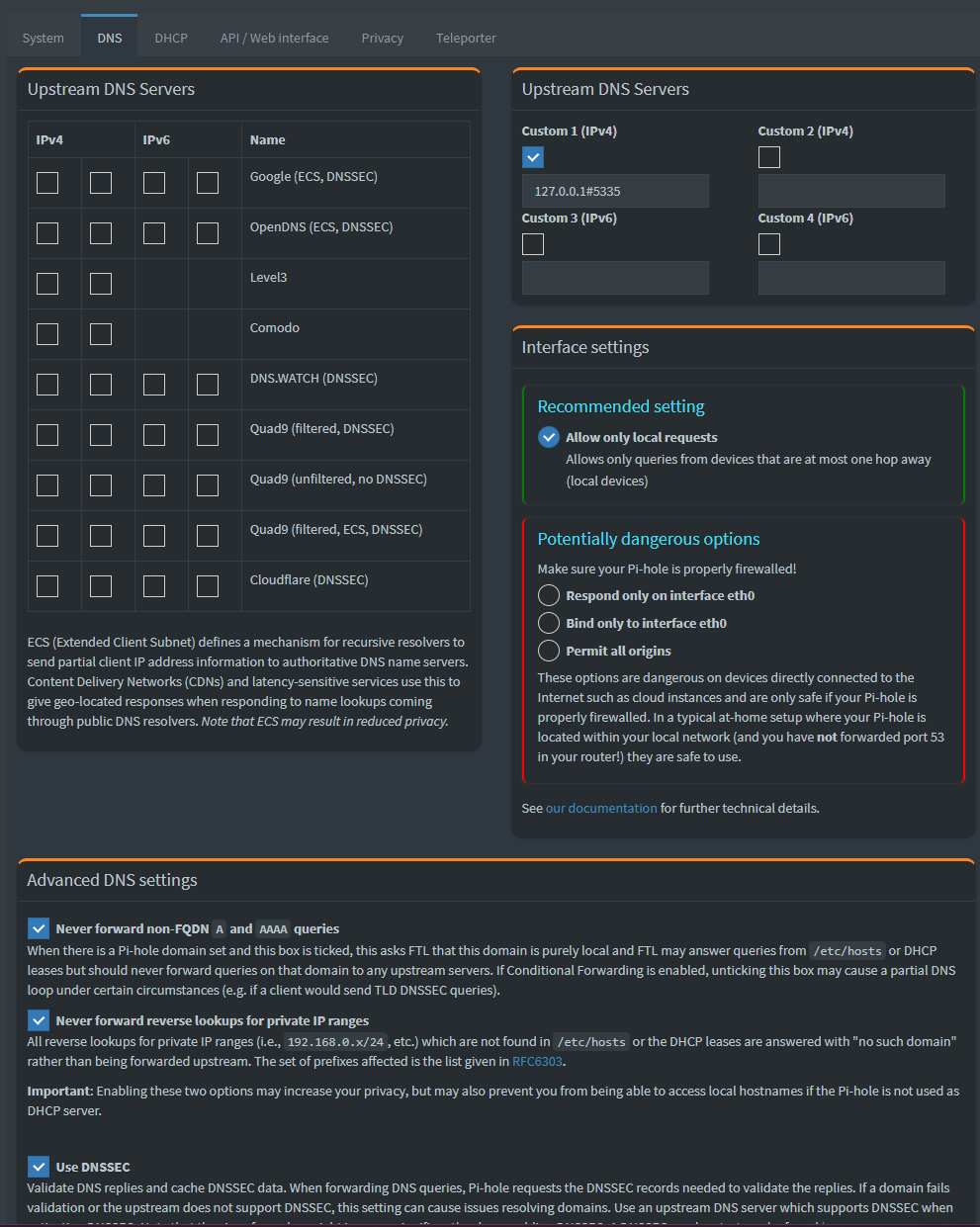980x1227 pixels.
Task: Check Google's secondary IPv6 server box
Action: (208, 183)
